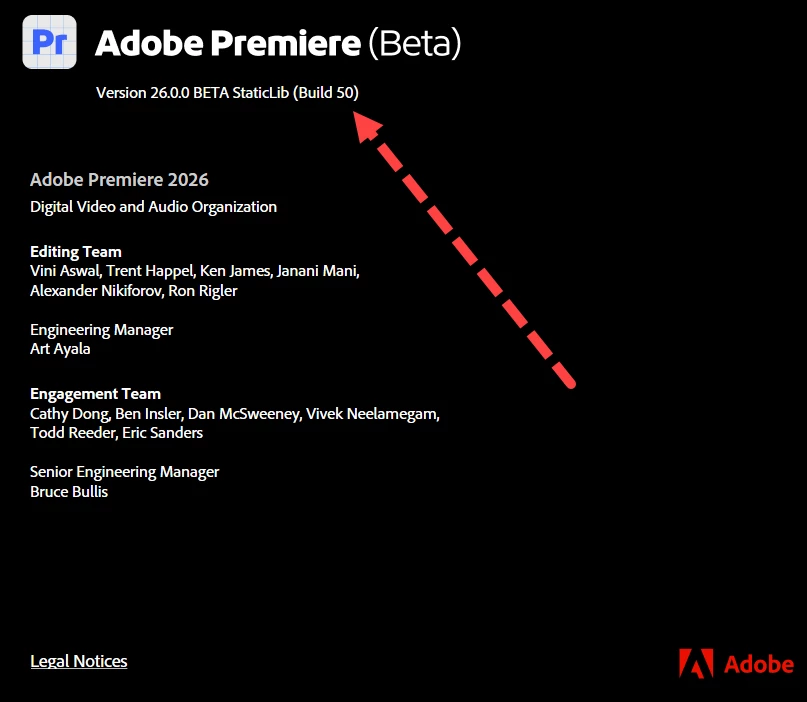Click the red Adobe wordmark text

pos(759,664)
